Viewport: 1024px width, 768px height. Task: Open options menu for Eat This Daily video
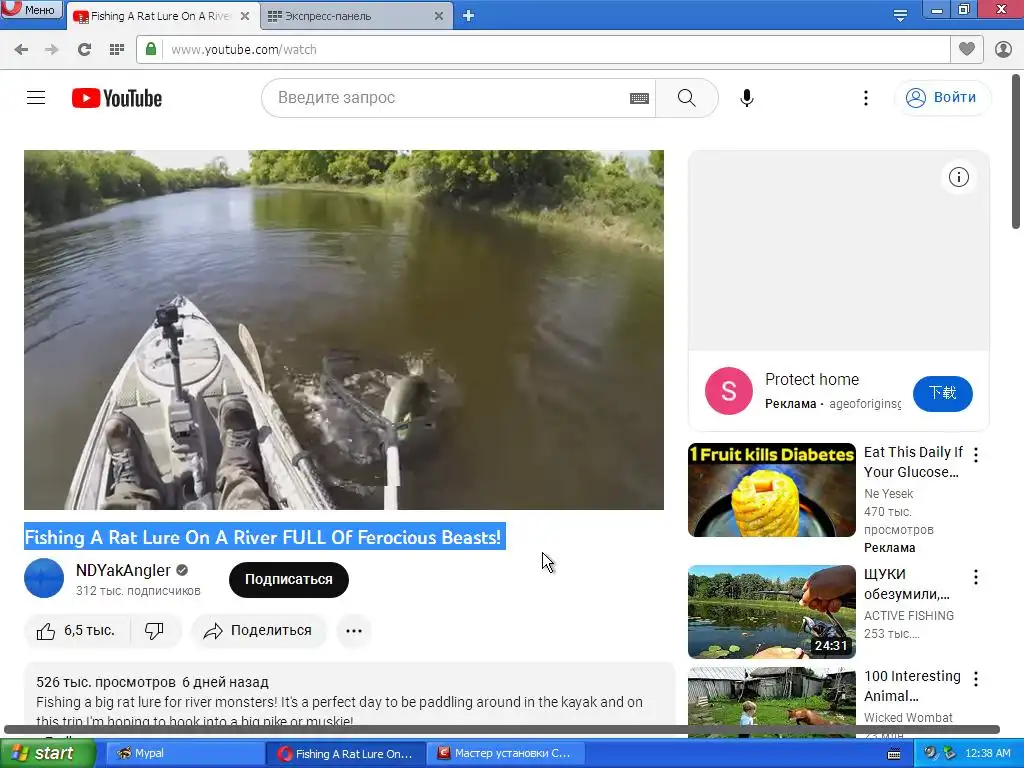(x=976, y=455)
